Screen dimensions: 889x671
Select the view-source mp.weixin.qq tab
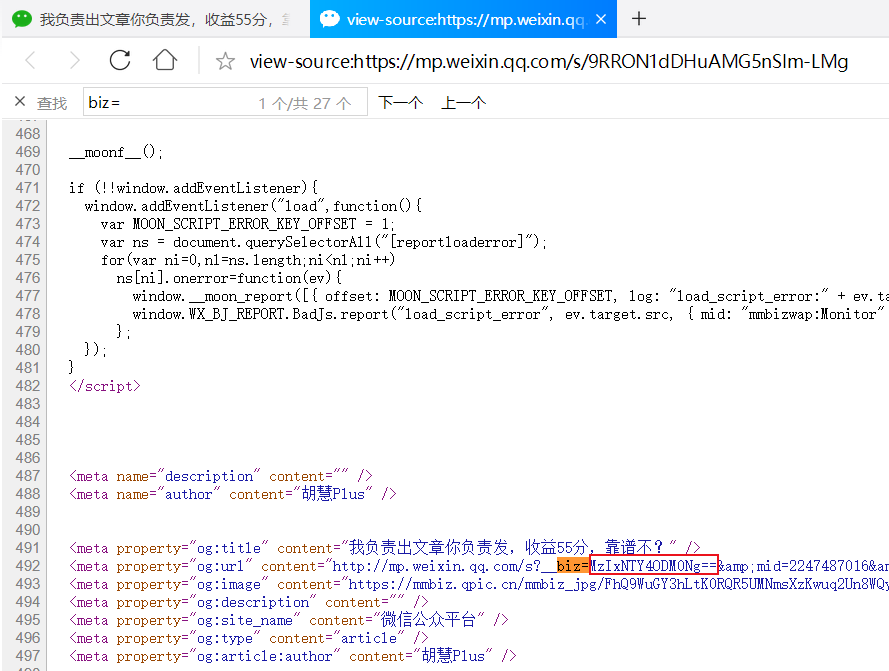point(463,19)
